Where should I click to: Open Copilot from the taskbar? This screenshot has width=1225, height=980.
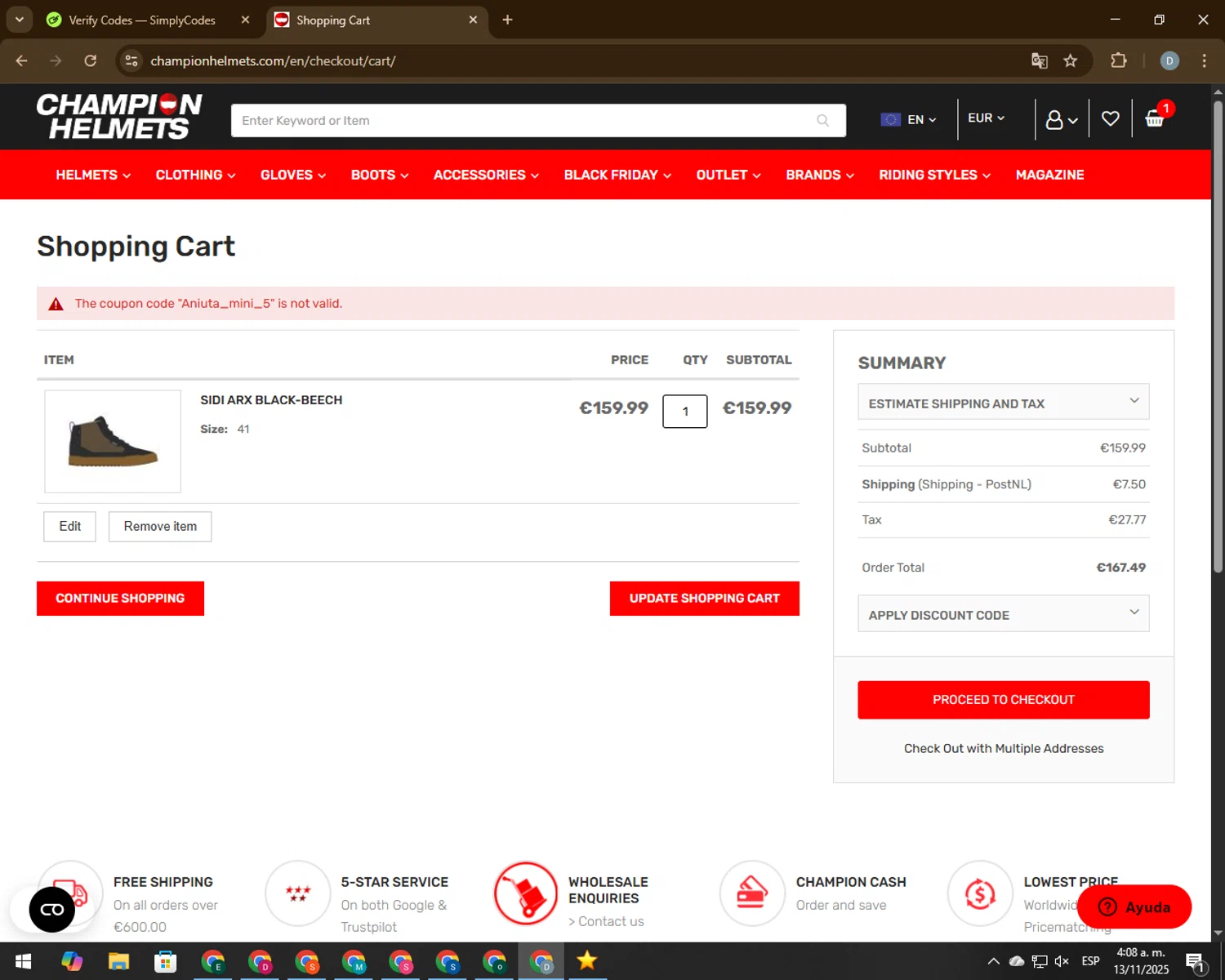click(x=72, y=961)
